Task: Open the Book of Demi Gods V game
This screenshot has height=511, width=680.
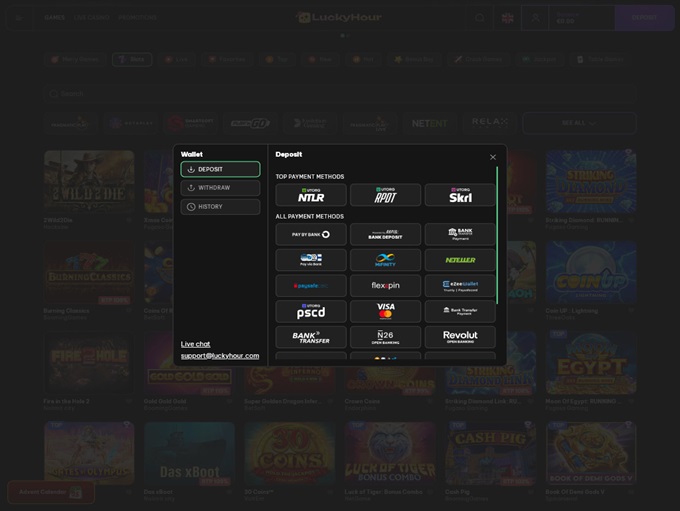Action: [x=591, y=454]
